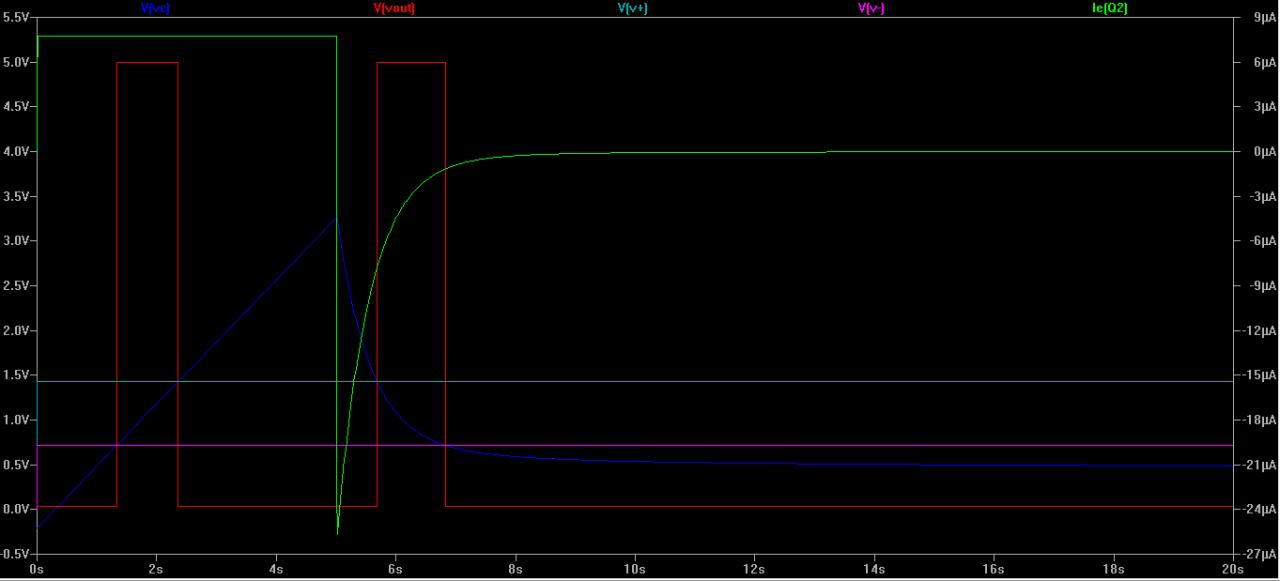
Task: Click the 3µA right axis label
Action: tap(1264, 106)
